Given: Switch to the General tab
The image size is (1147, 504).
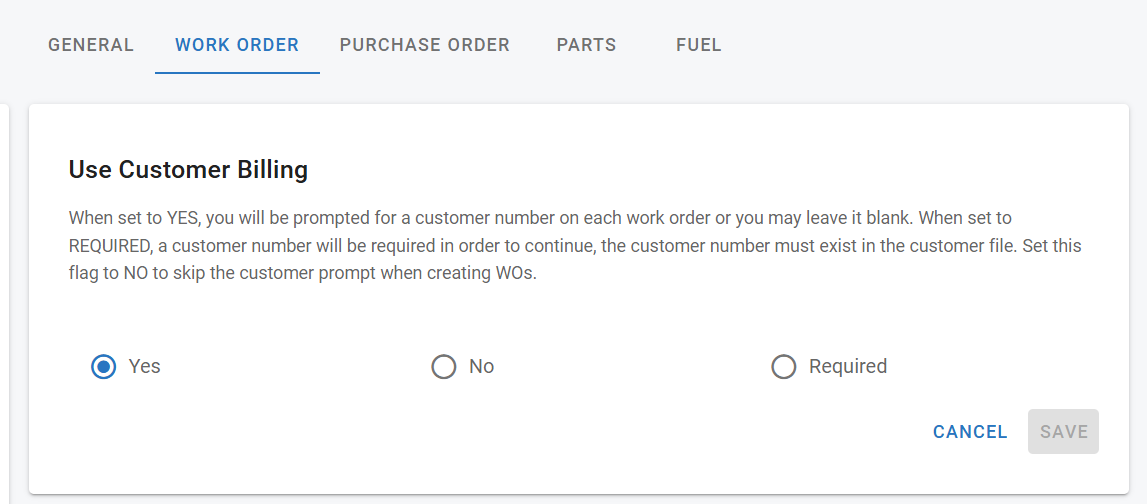Looking at the screenshot, I should point(91,45).
